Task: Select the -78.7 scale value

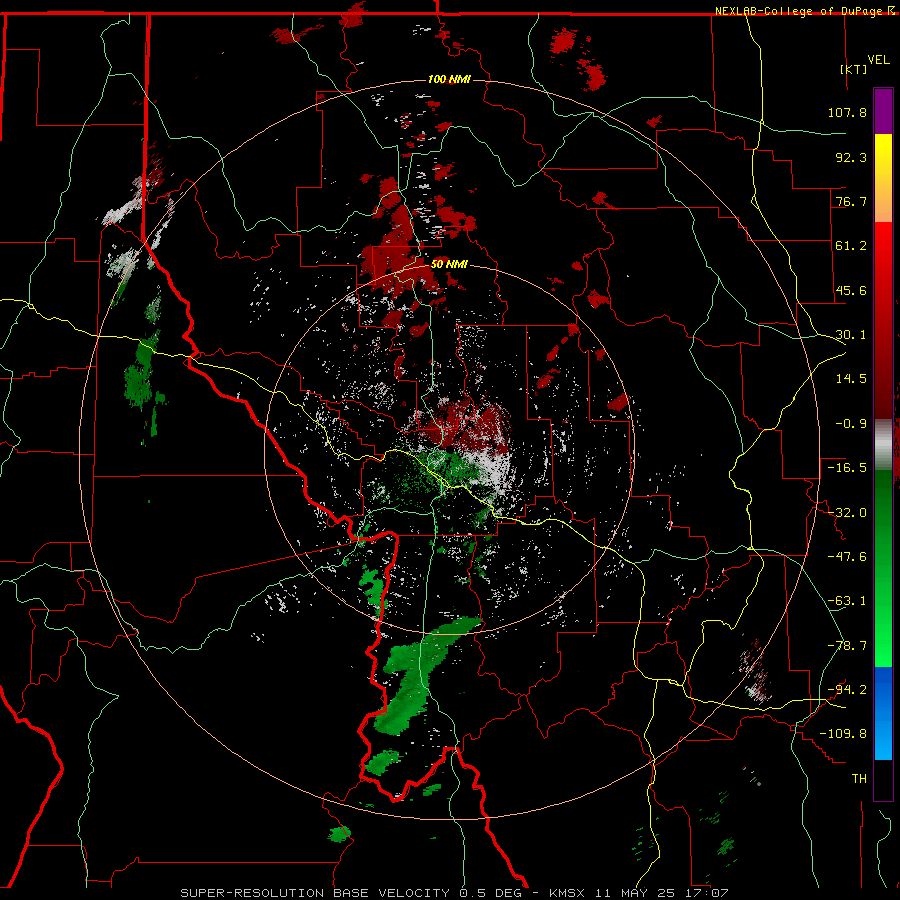Action: (x=847, y=646)
